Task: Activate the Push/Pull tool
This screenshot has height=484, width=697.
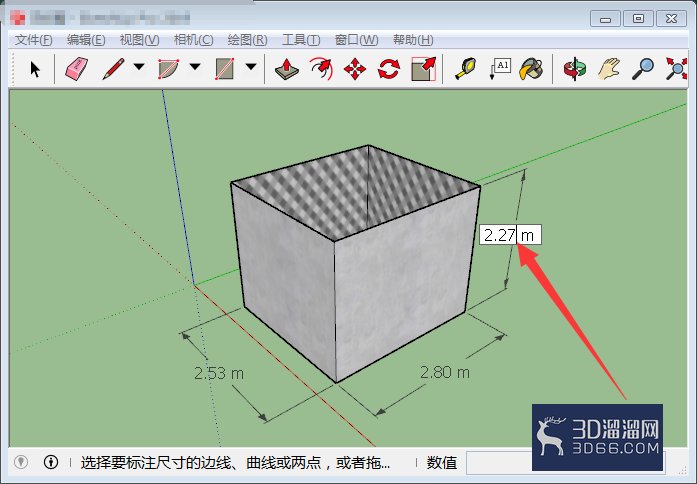Action: click(x=287, y=69)
